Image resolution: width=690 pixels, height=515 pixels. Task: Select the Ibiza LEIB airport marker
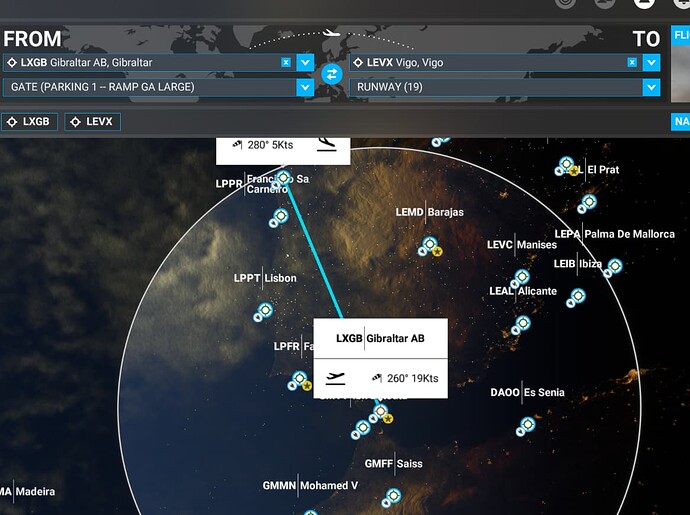tap(578, 296)
